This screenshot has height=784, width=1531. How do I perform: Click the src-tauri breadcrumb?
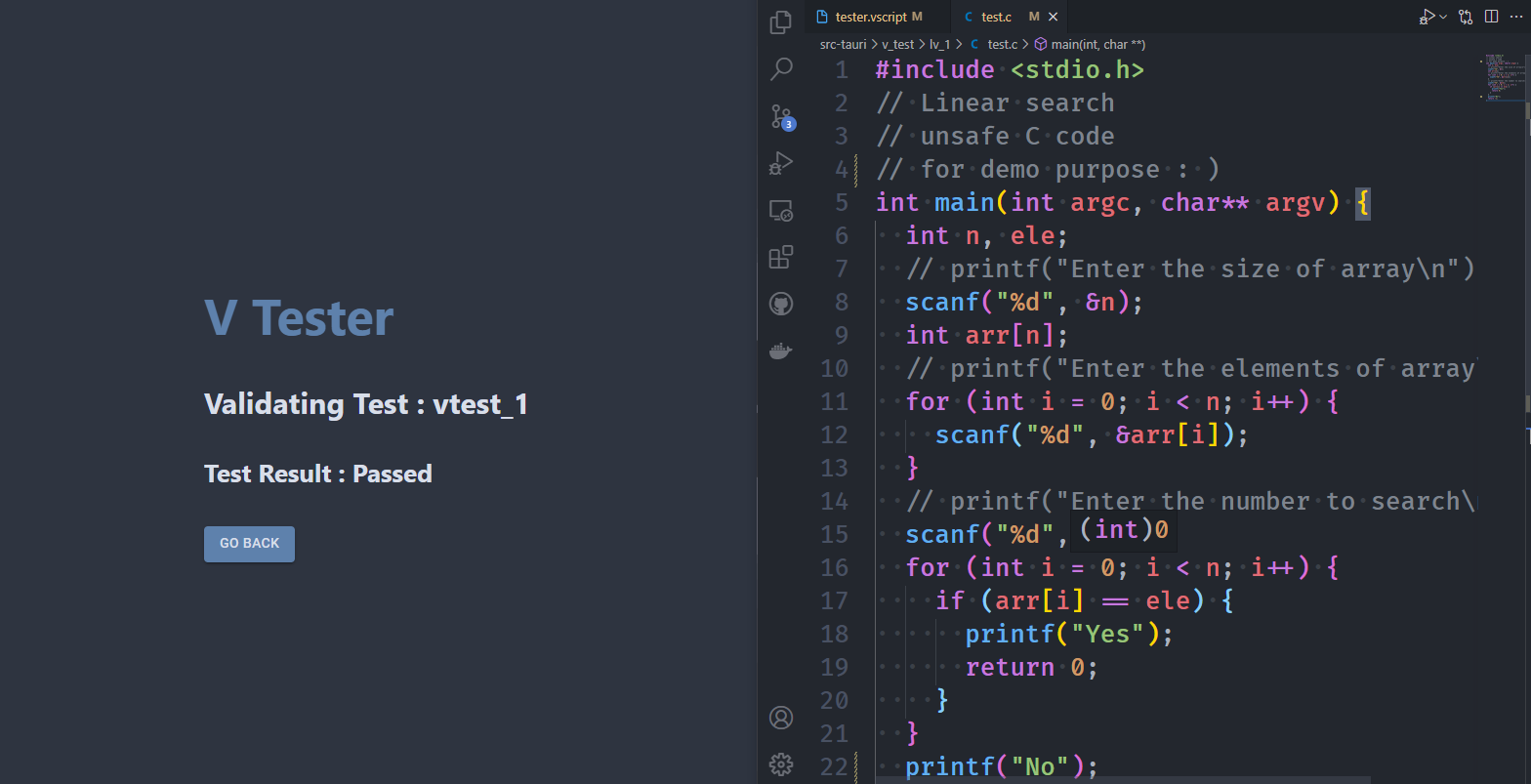click(x=843, y=44)
